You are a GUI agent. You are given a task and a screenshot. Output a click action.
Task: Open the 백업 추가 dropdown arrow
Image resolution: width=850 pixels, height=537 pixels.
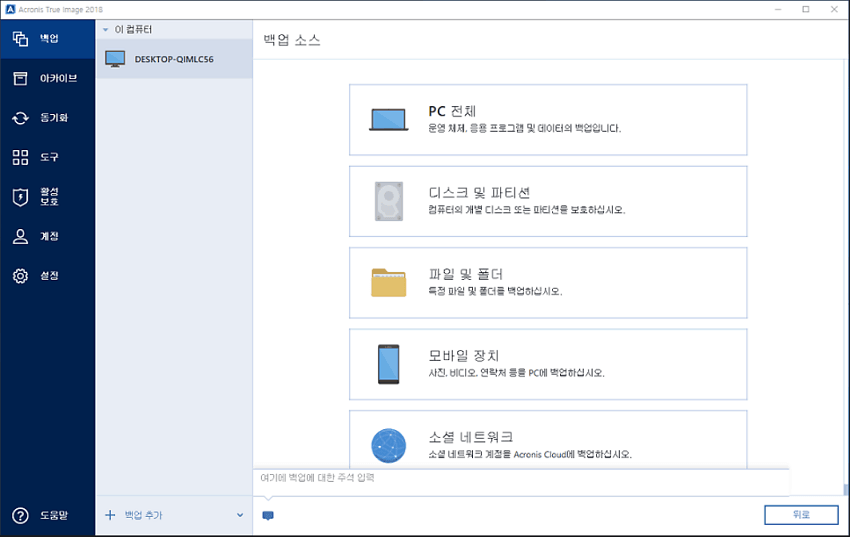click(240, 515)
